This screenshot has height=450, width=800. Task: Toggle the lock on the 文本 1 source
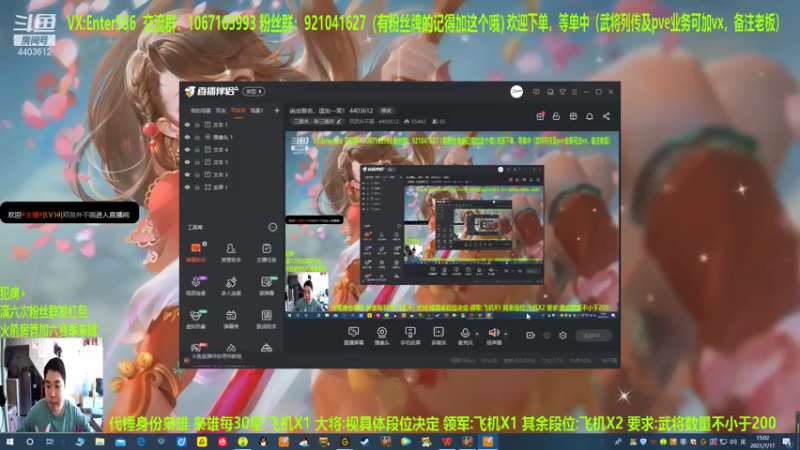tap(197, 124)
